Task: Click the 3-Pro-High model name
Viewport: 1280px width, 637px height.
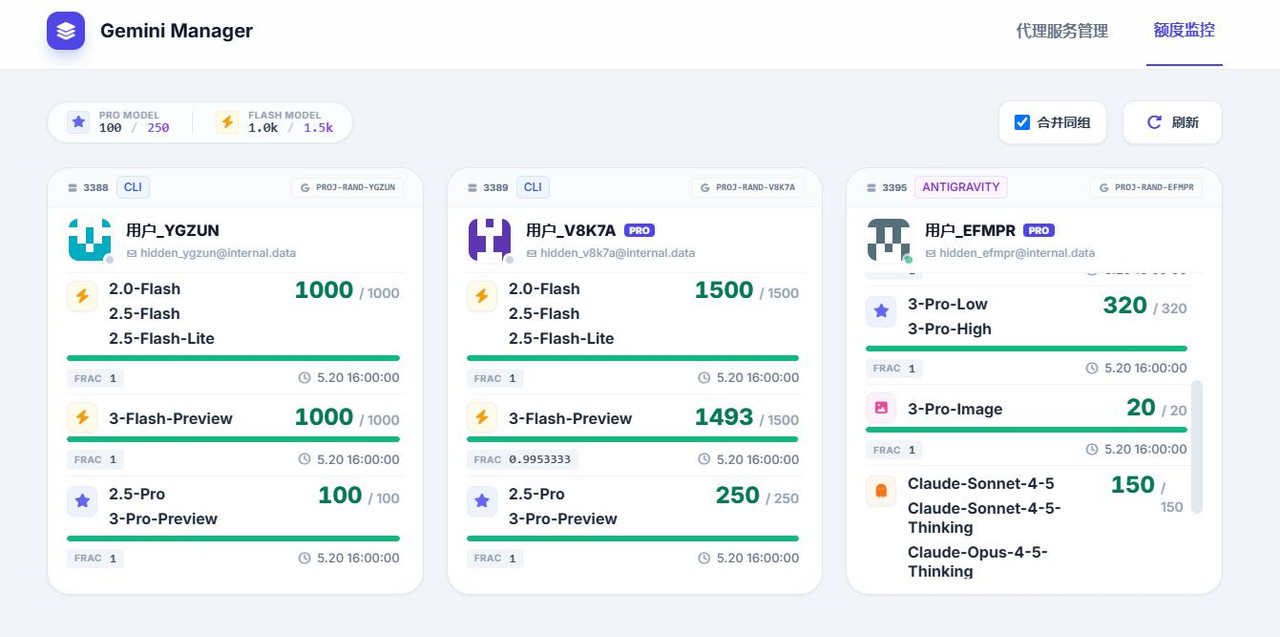Action: 949,329
